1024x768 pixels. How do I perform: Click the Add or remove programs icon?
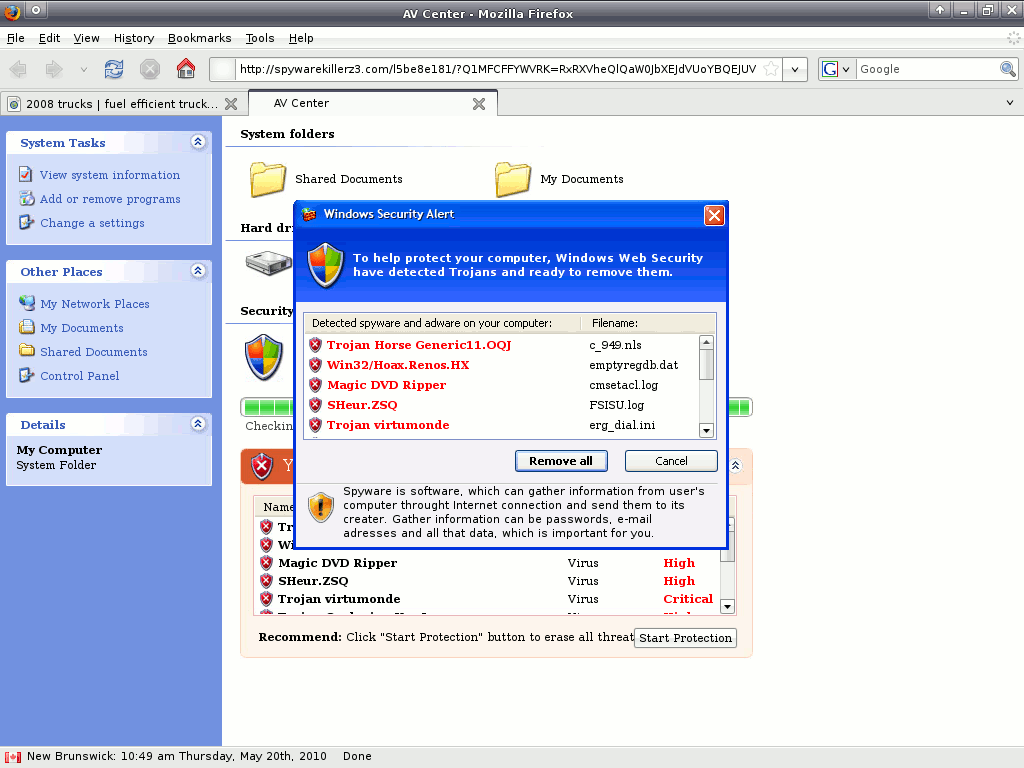pos(25,199)
